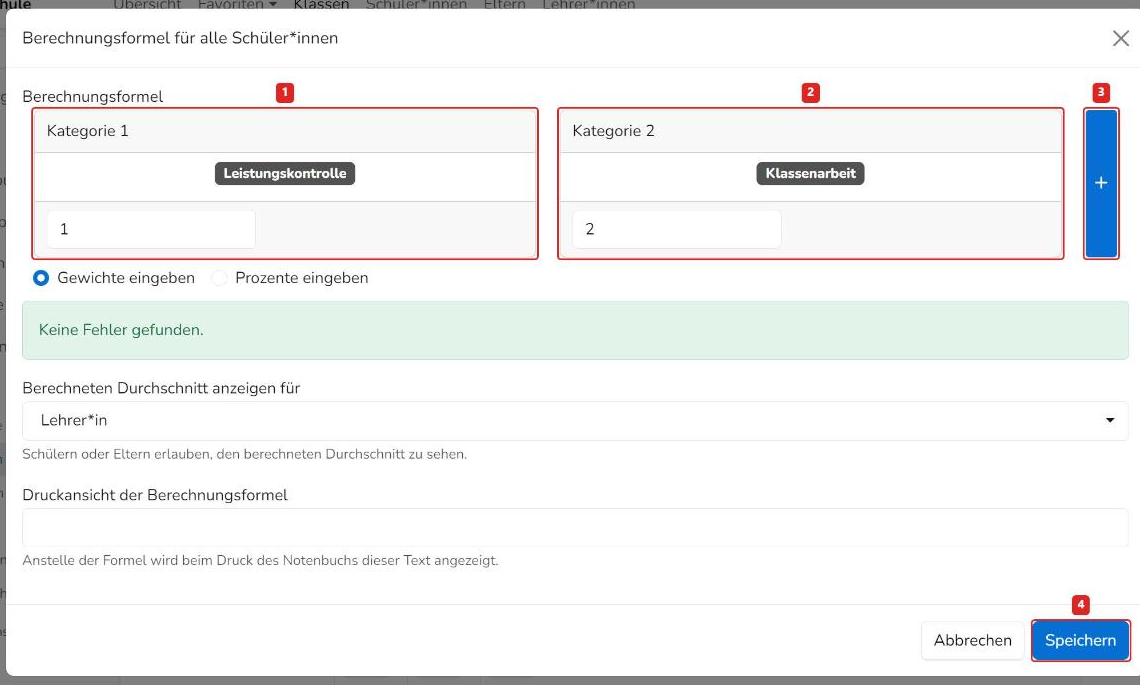Screen dimensions: 1140x685
Task: Click the Druckansicht der Berechnungsformel text field
Action: 575,527
